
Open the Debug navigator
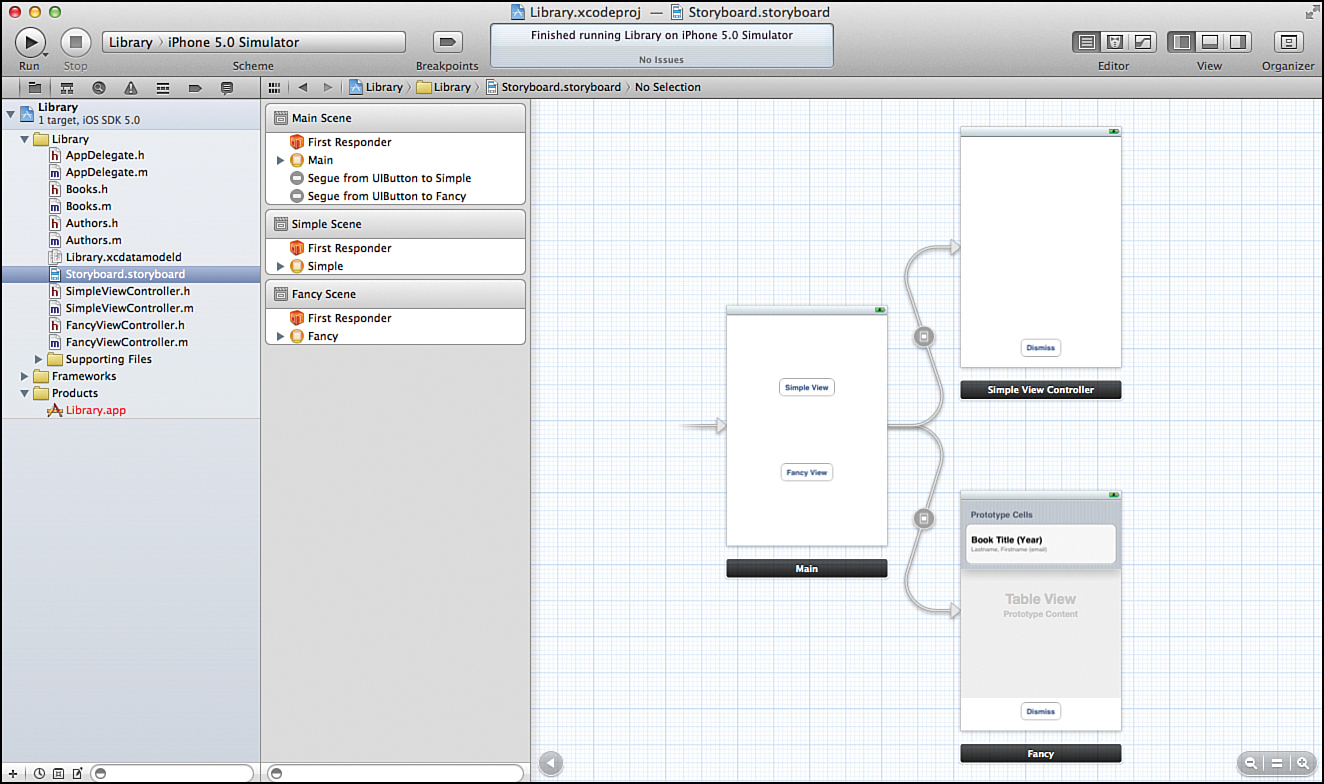(x=162, y=87)
